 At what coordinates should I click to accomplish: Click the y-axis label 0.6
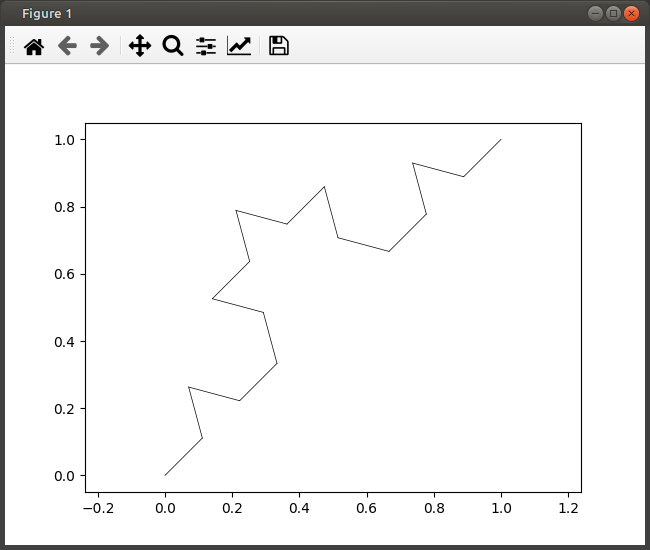(x=64, y=274)
